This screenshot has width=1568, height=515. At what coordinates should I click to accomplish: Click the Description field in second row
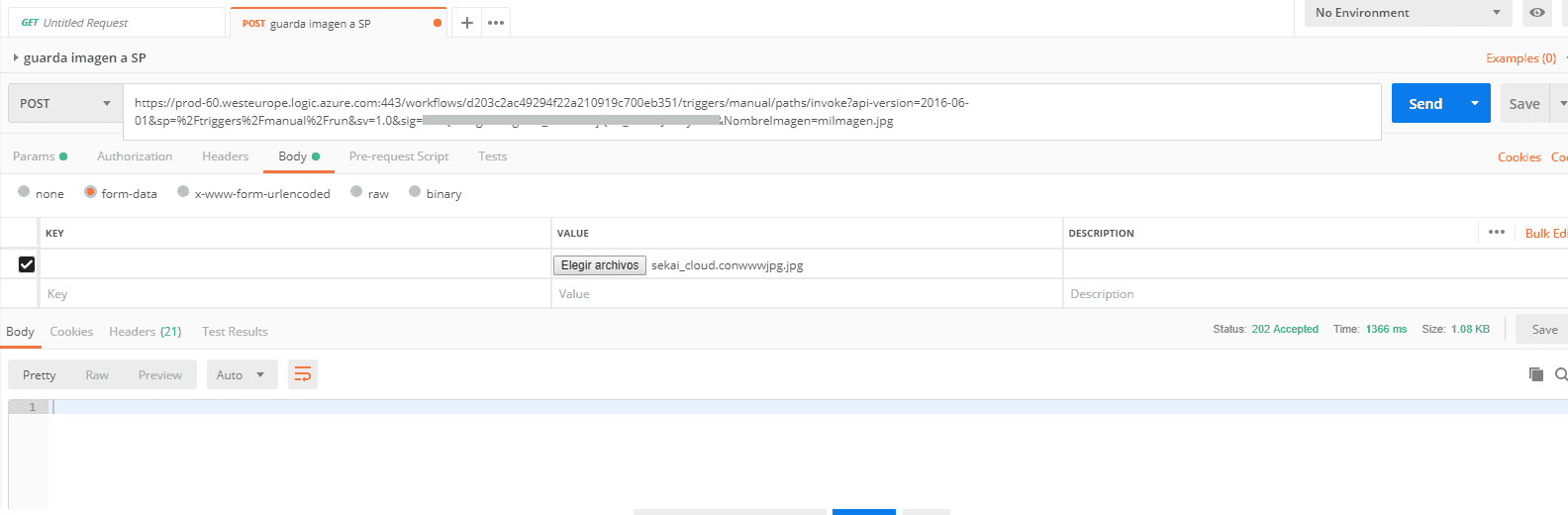1316,293
